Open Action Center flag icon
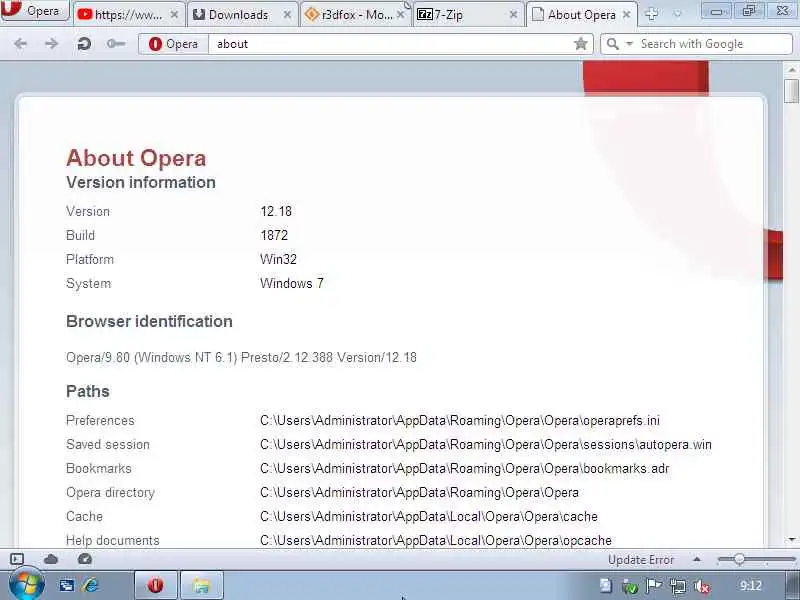This screenshot has height=600, width=800. point(654,586)
